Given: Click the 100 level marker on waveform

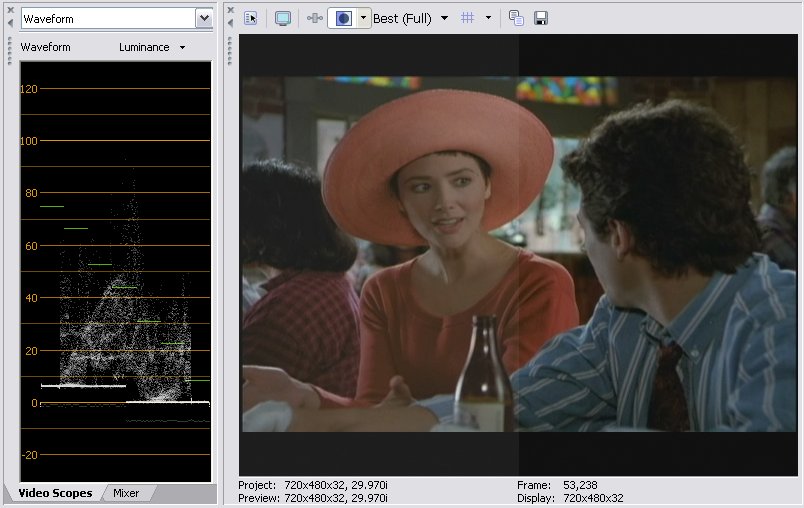Looking at the screenshot, I should tap(29, 141).
